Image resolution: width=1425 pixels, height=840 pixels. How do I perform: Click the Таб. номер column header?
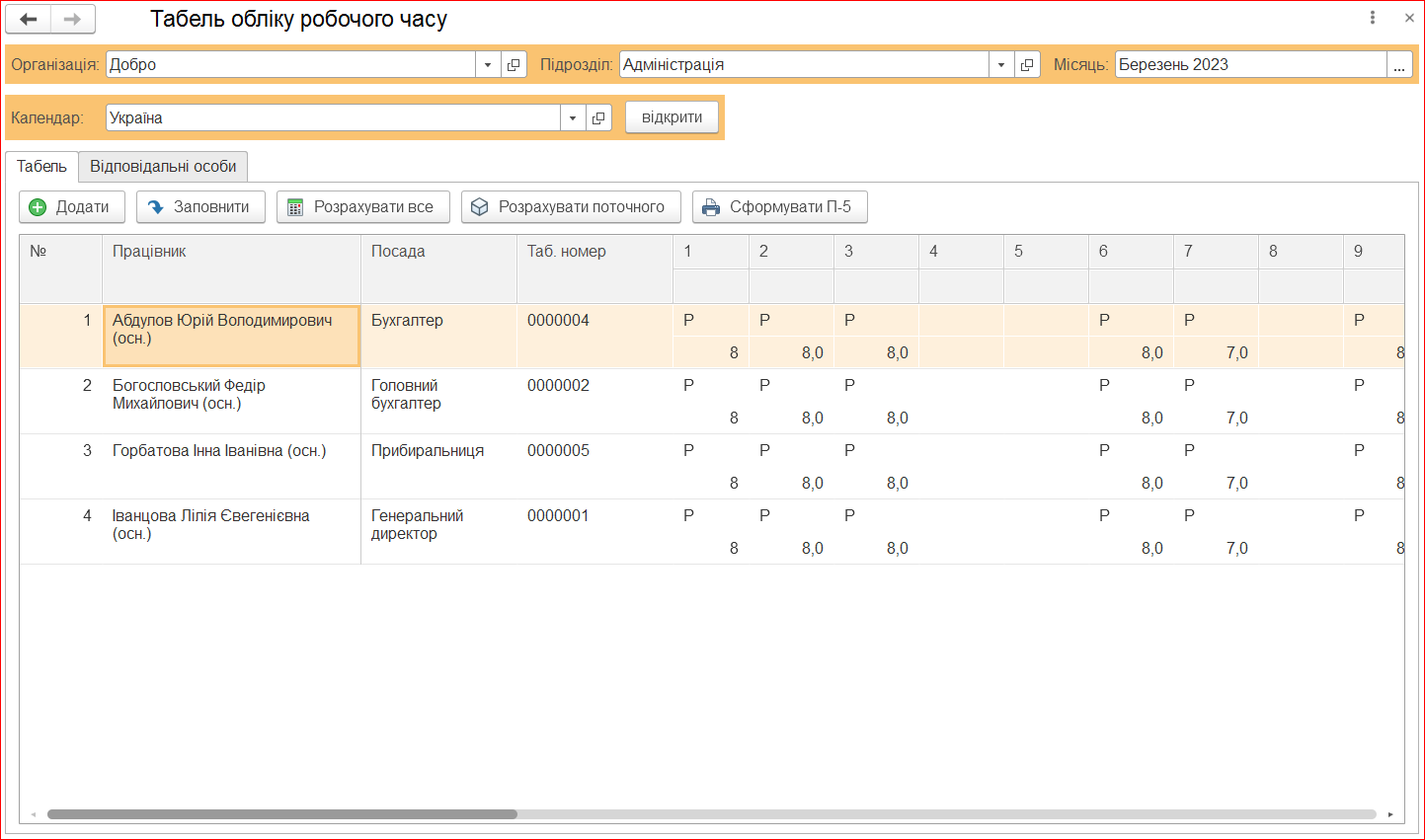(x=594, y=268)
